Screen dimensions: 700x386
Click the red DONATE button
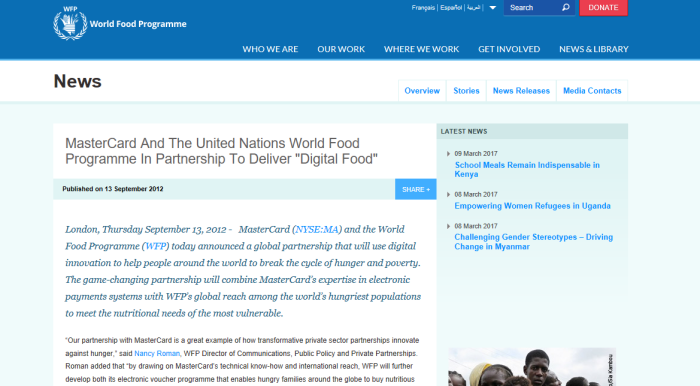603,8
